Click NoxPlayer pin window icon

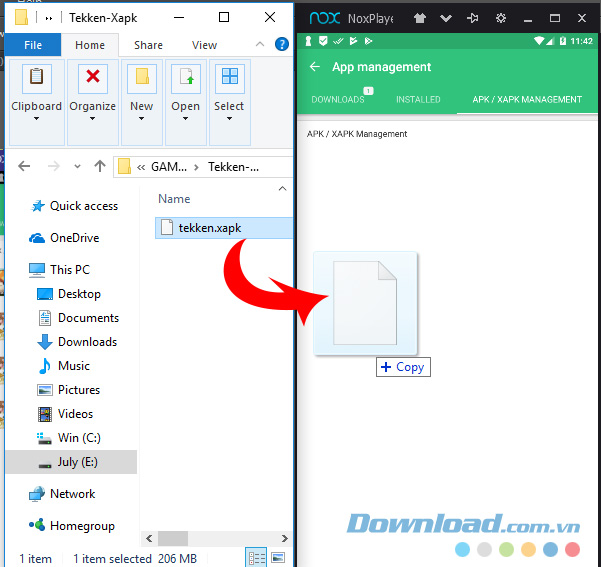click(x=472, y=18)
